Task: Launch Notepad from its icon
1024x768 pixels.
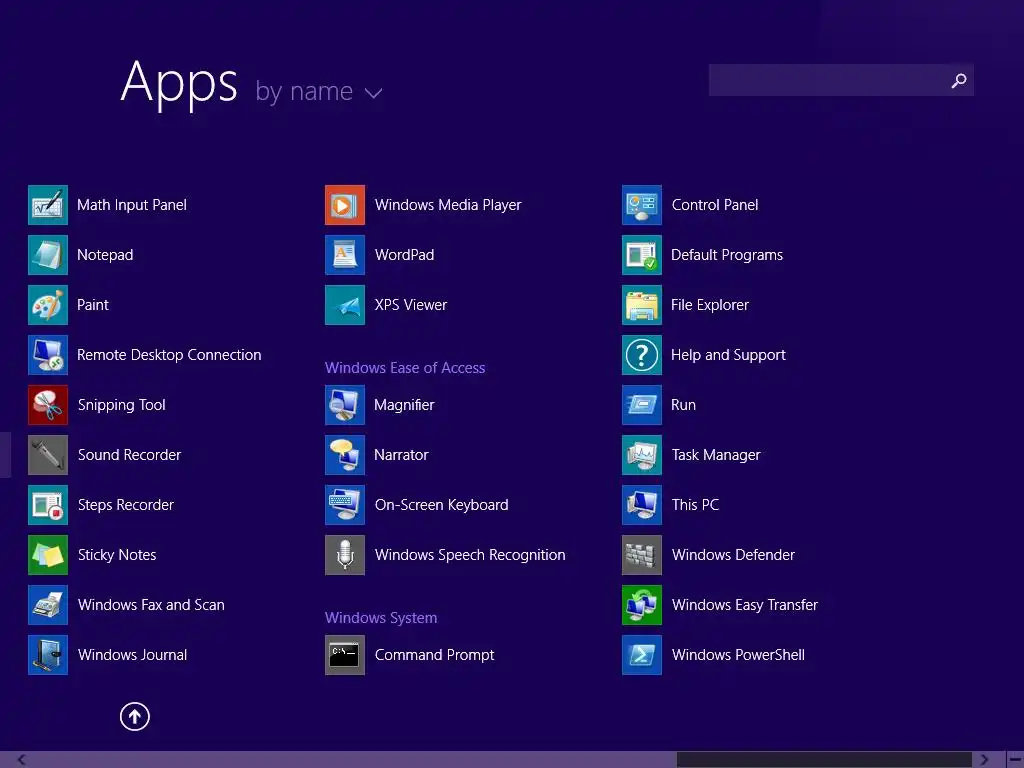Action: (x=48, y=255)
